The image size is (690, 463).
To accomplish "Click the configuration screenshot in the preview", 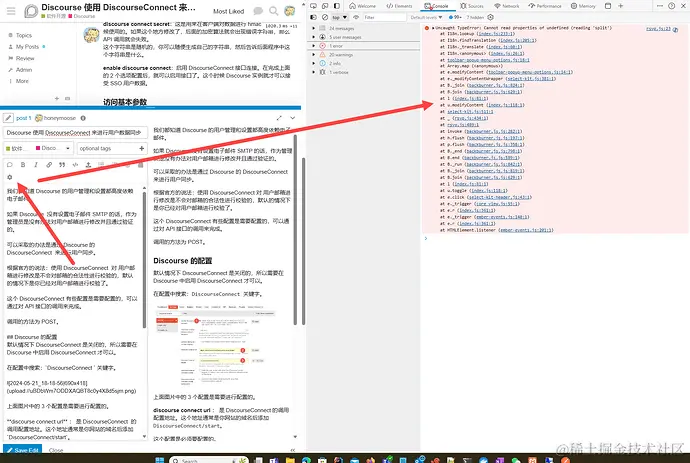I will tap(216, 345).
